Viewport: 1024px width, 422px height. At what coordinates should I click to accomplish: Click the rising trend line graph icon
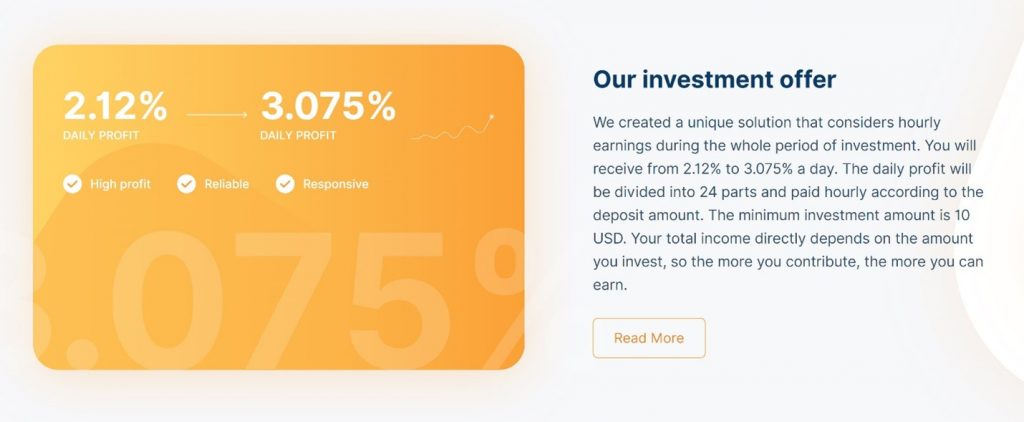(452, 128)
